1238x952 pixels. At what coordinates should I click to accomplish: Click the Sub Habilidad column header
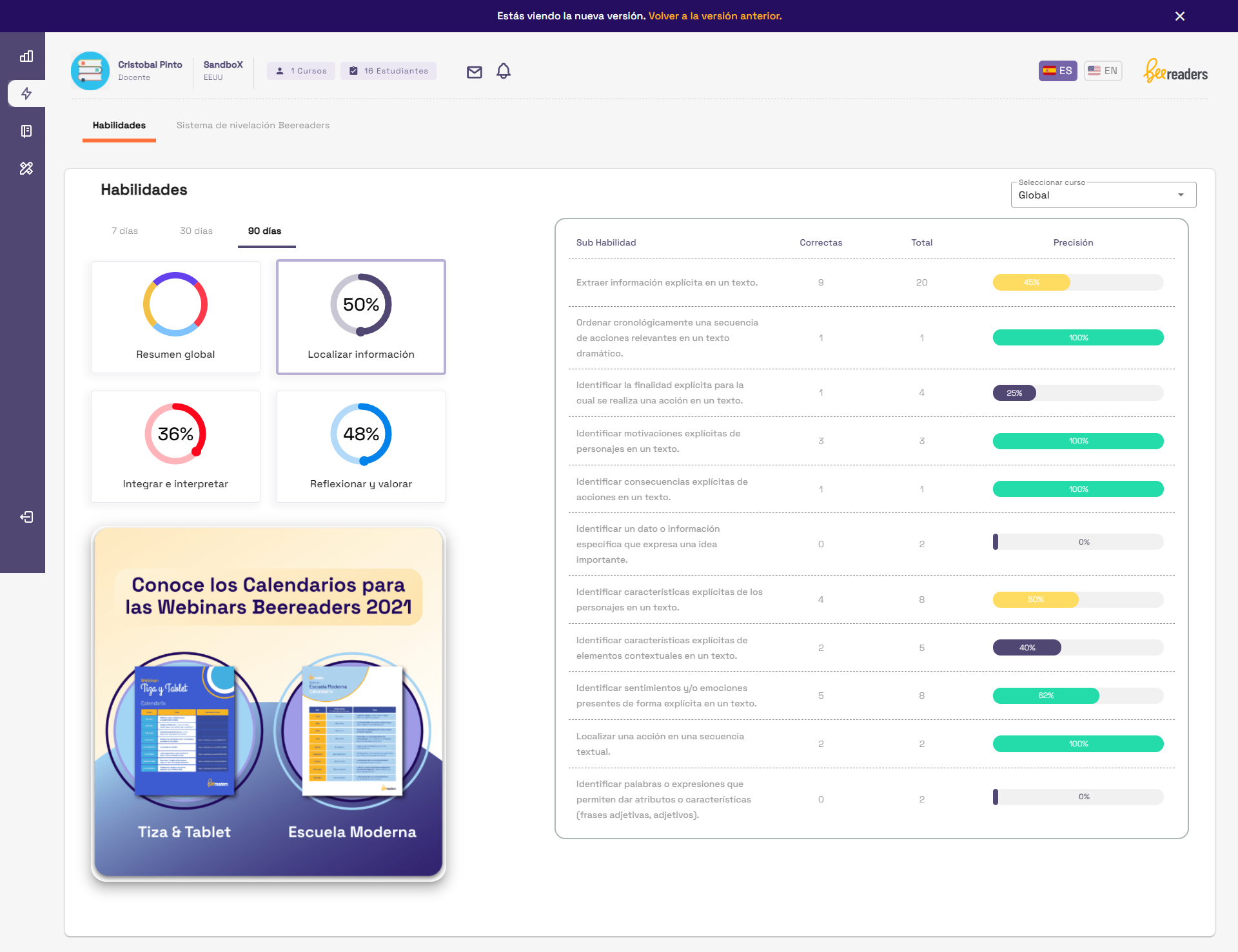coord(606,242)
